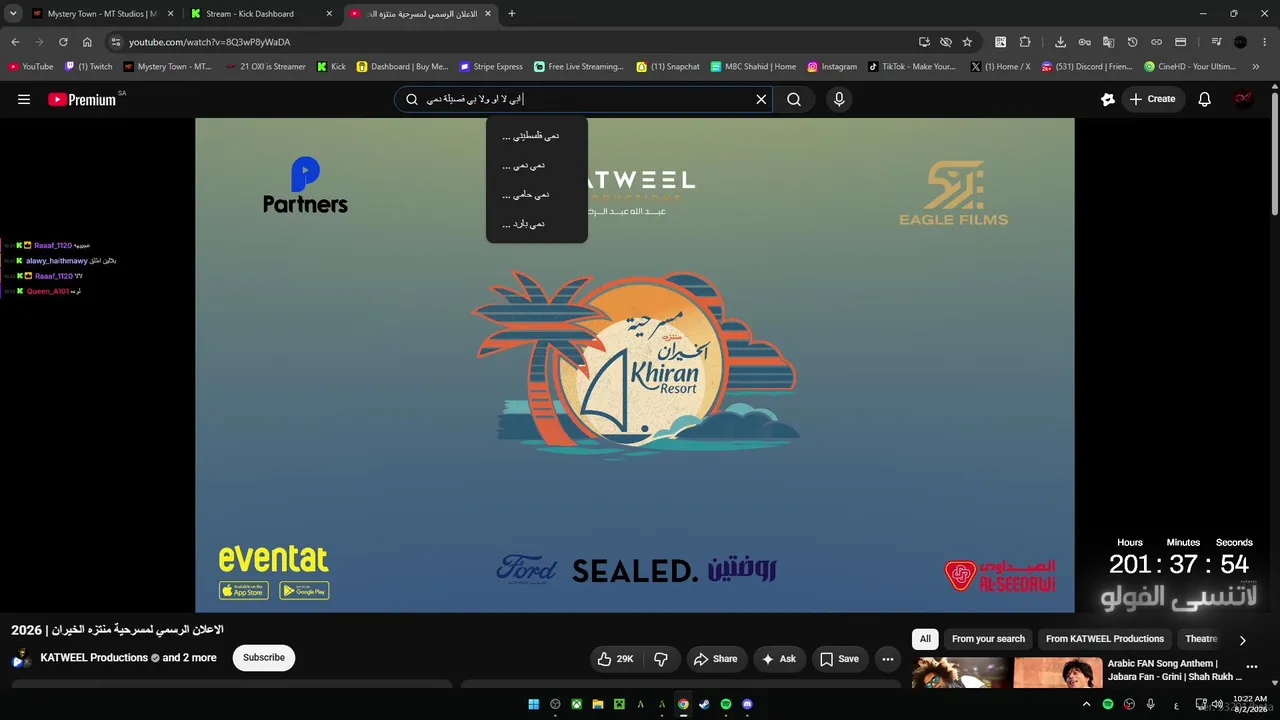Screen dimensions: 1280x720
Task: Click the Create video button
Action: coord(1152,99)
